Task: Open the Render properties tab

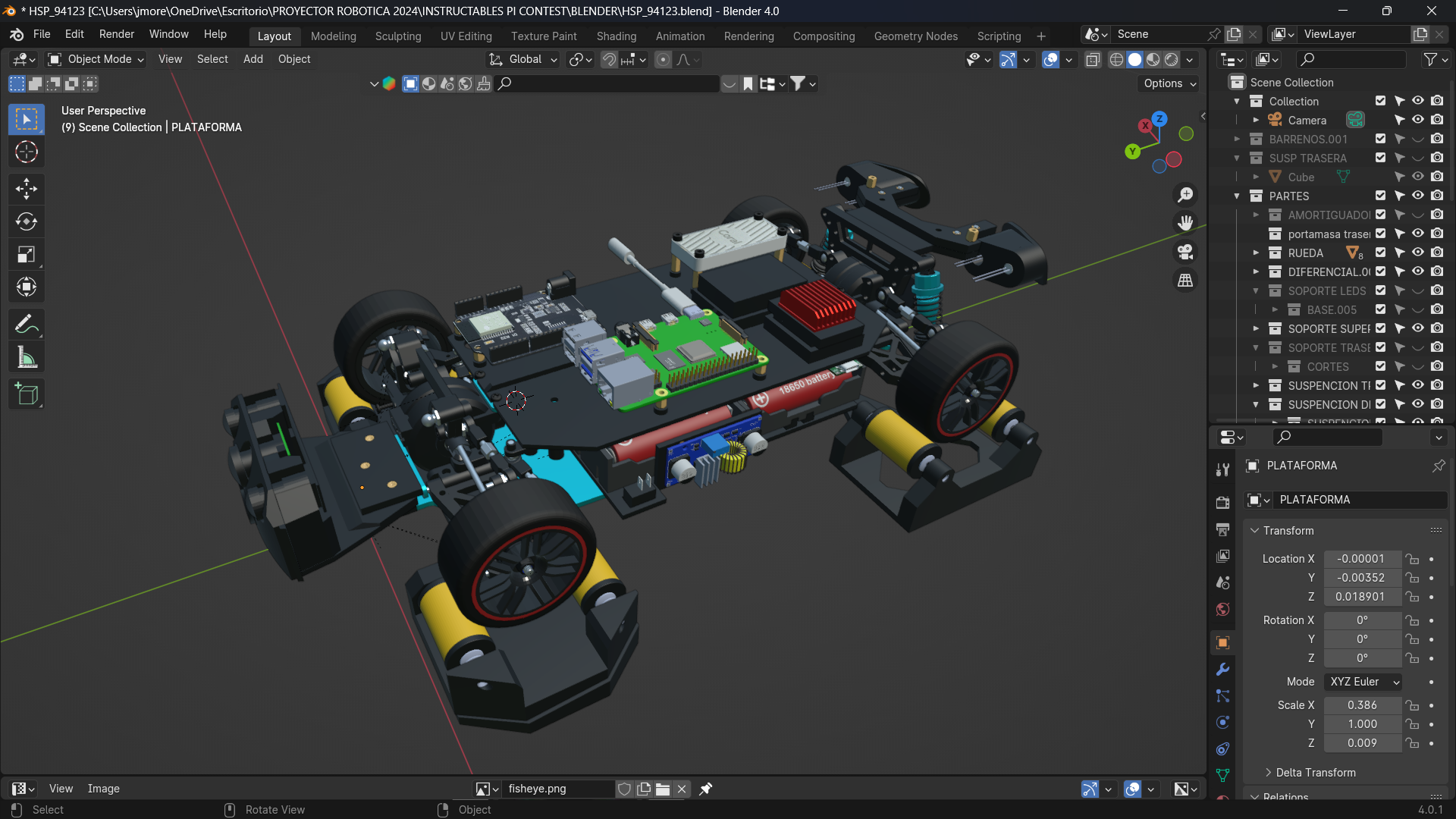Action: click(x=1222, y=503)
